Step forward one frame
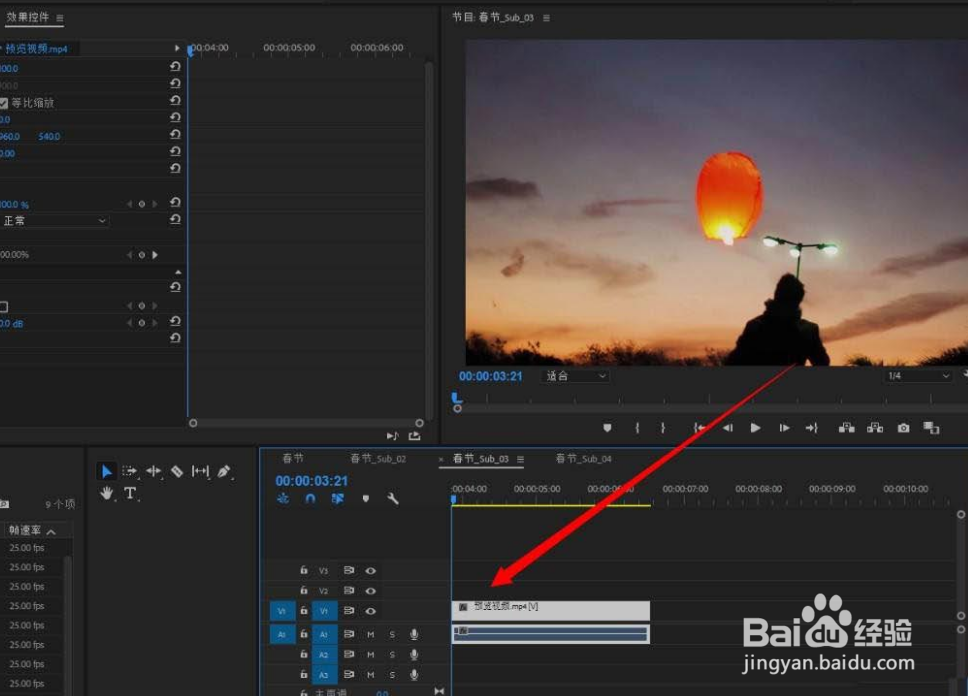The width and height of the screenshot is (968, 696). click(784, 428)
